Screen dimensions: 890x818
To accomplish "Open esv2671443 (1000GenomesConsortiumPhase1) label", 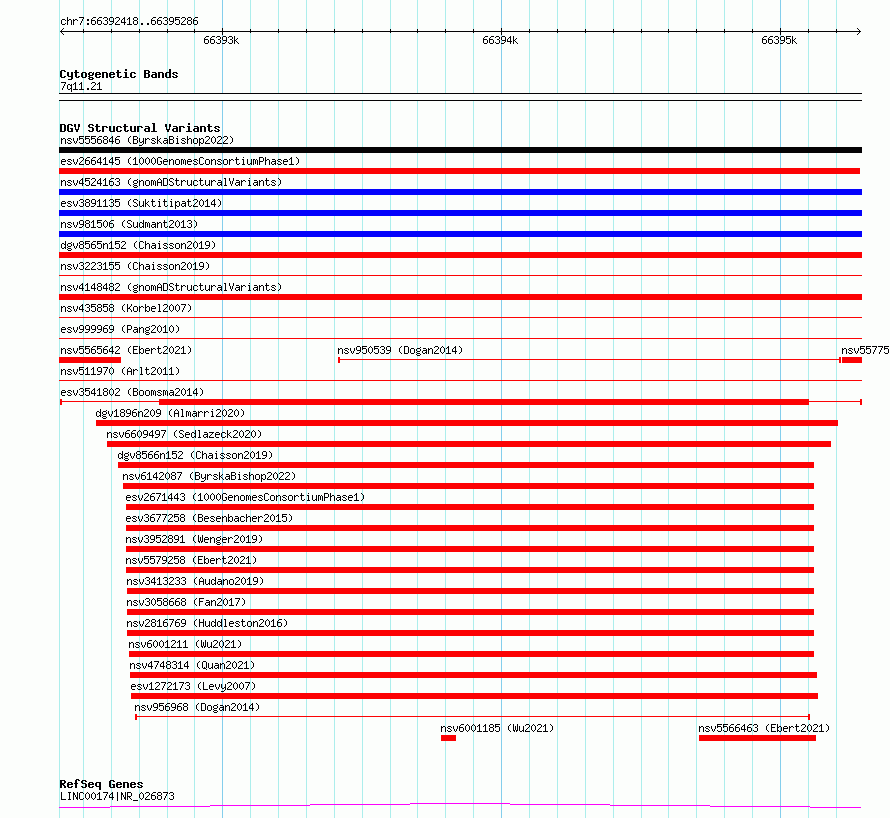I will tap(245, 497).
